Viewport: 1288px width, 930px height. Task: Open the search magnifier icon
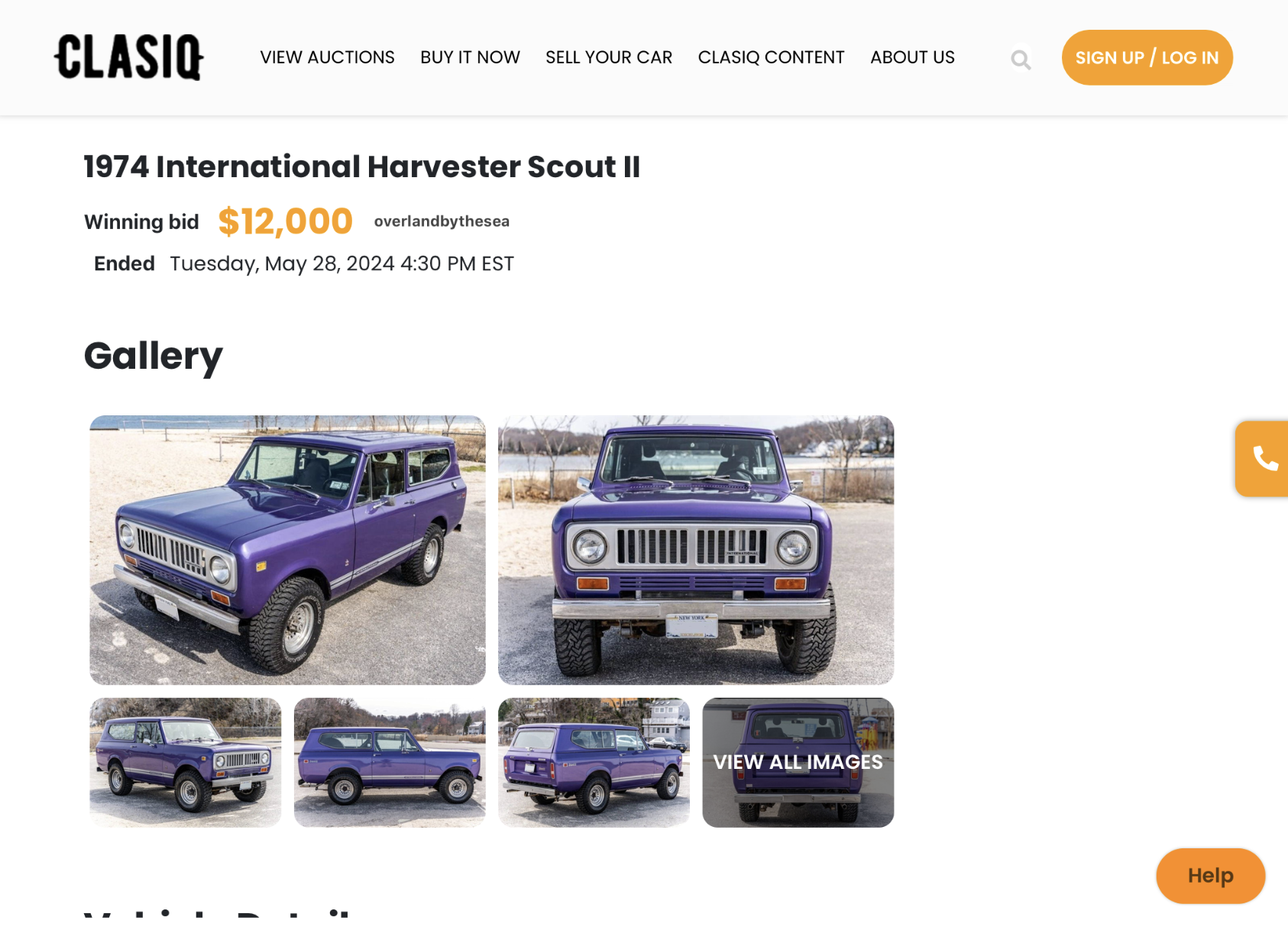click(x=1021, y=60)
